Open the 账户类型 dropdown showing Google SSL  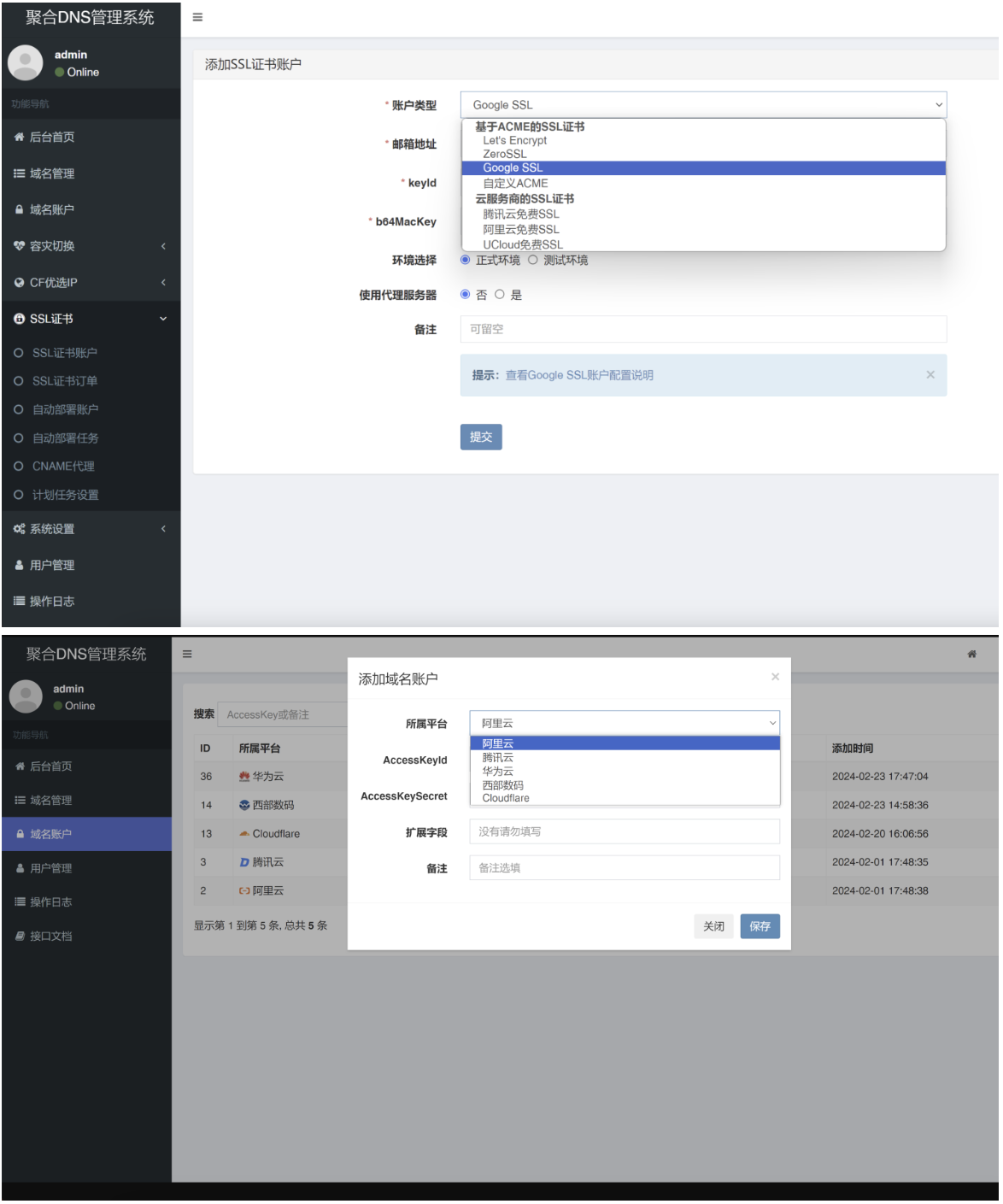[703, 105]
